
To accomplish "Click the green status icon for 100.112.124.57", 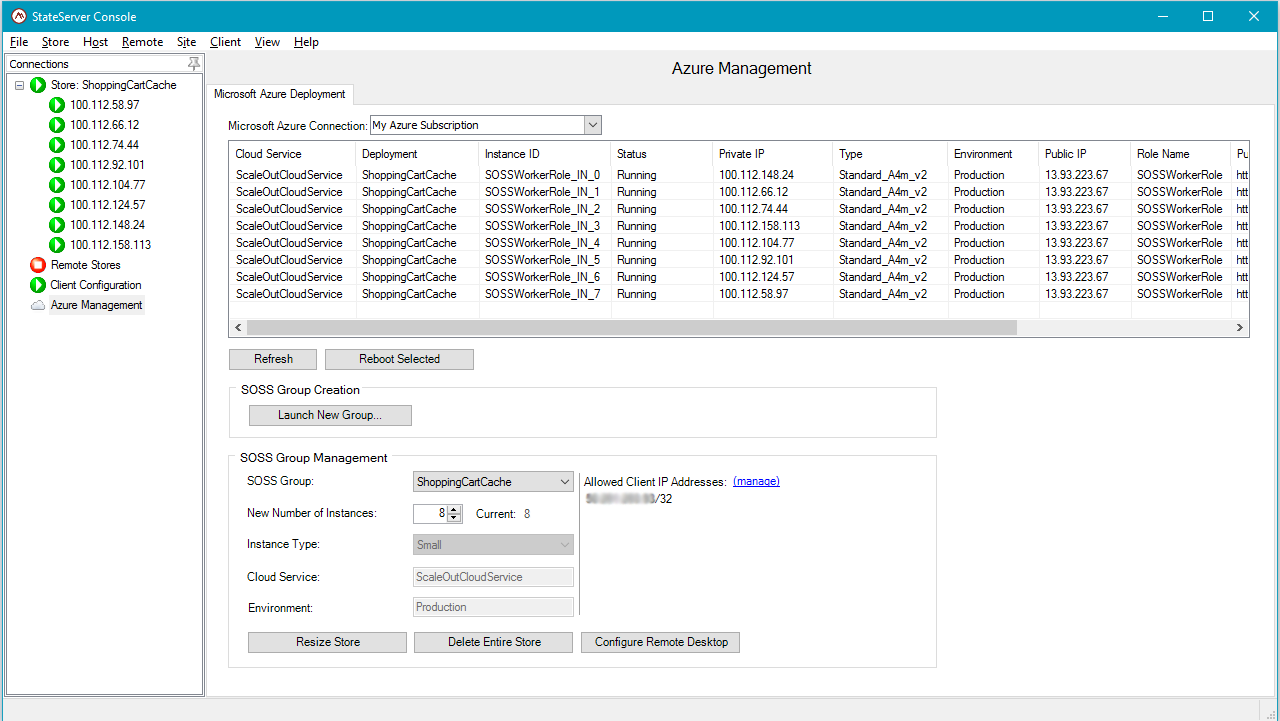I will pyautogui.click(x=57, y=205).
